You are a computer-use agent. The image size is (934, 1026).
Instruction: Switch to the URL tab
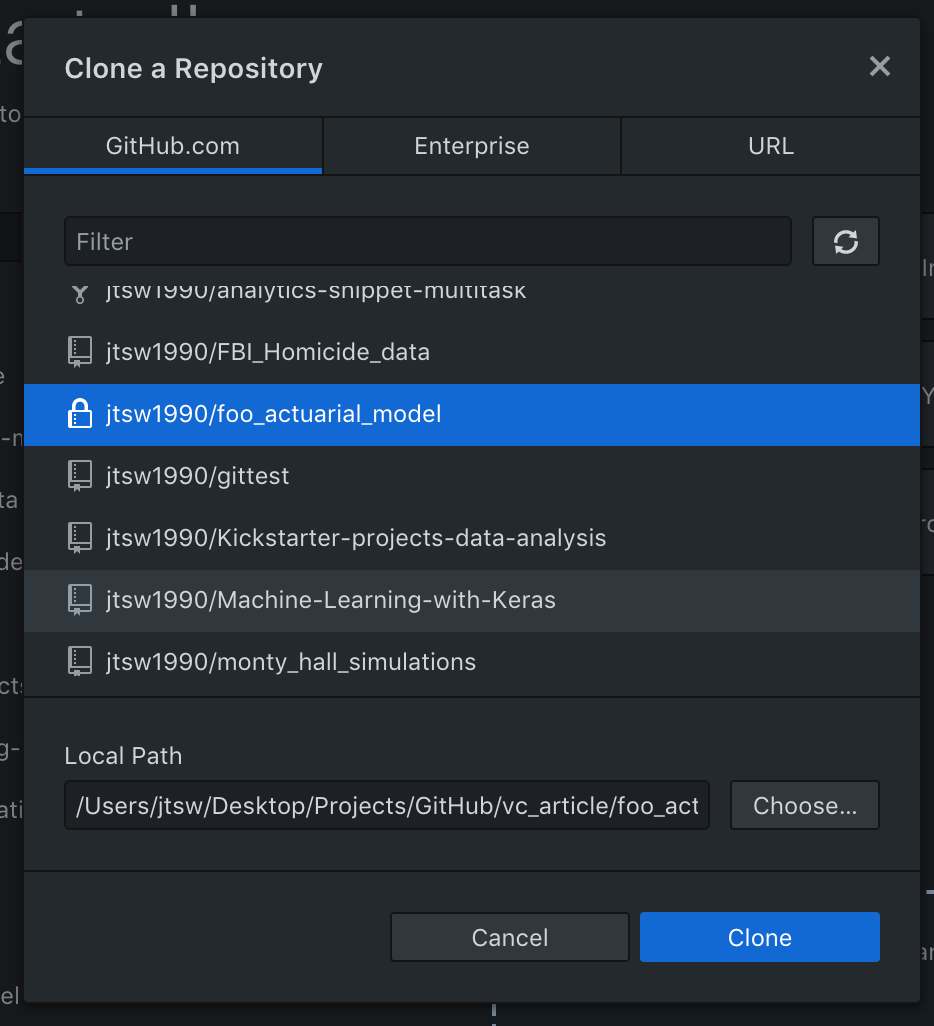pyautogui.click(x=770, y=146)
